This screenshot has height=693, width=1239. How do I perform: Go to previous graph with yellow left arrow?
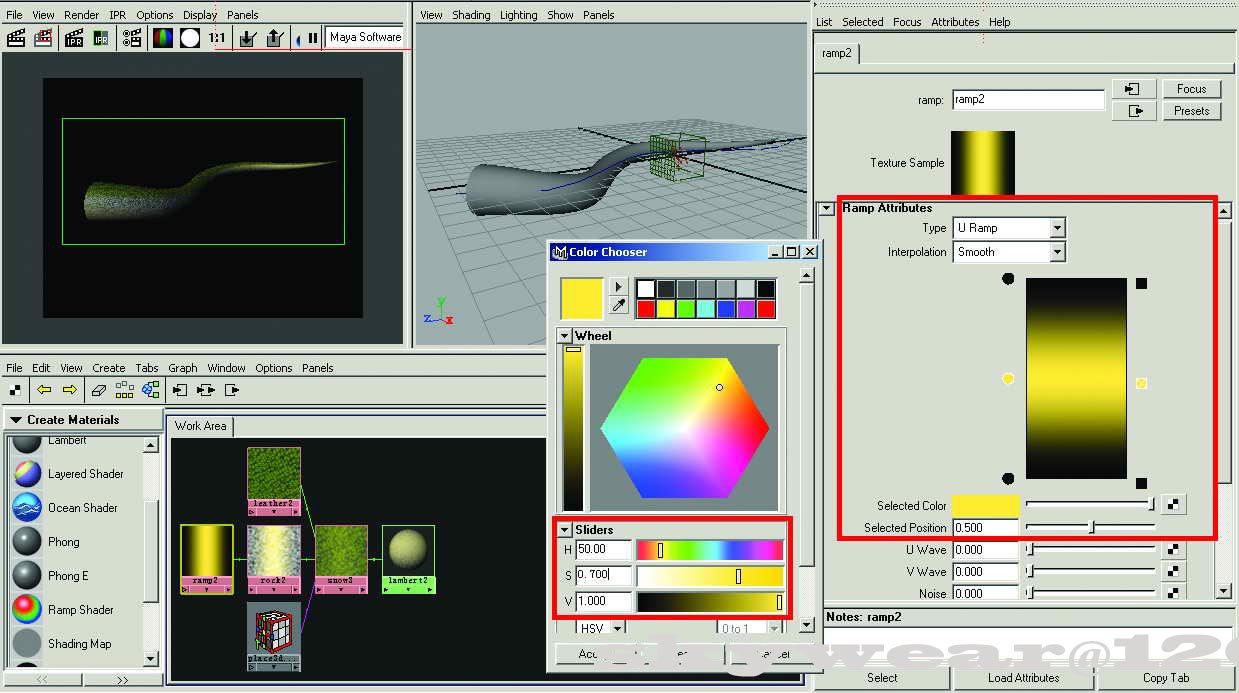[44, 390]
